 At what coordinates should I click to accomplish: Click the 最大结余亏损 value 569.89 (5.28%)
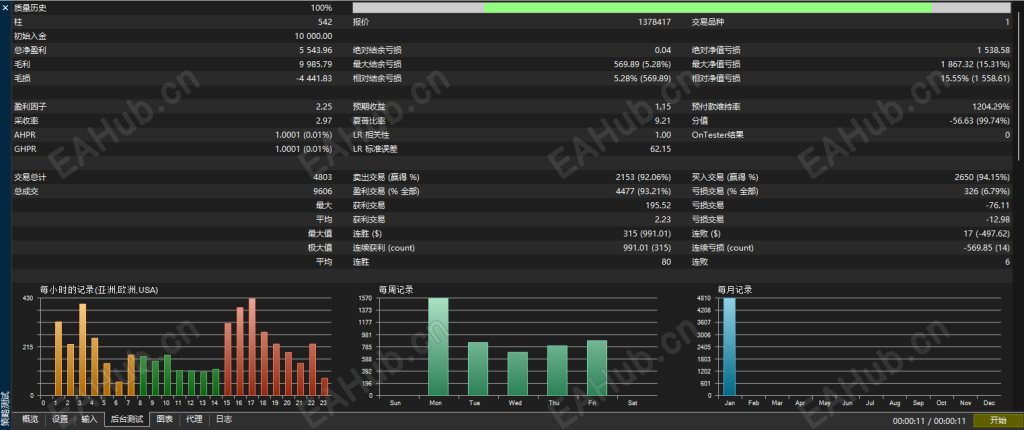(x=643, y=64)
